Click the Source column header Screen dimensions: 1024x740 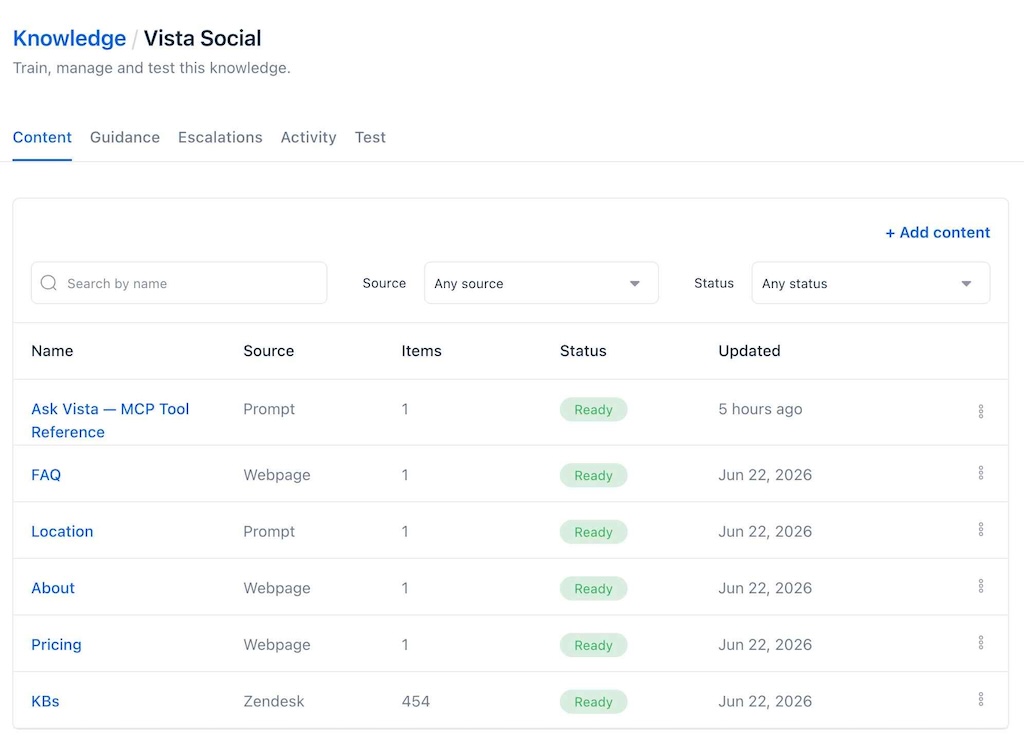tap(268, 351)
